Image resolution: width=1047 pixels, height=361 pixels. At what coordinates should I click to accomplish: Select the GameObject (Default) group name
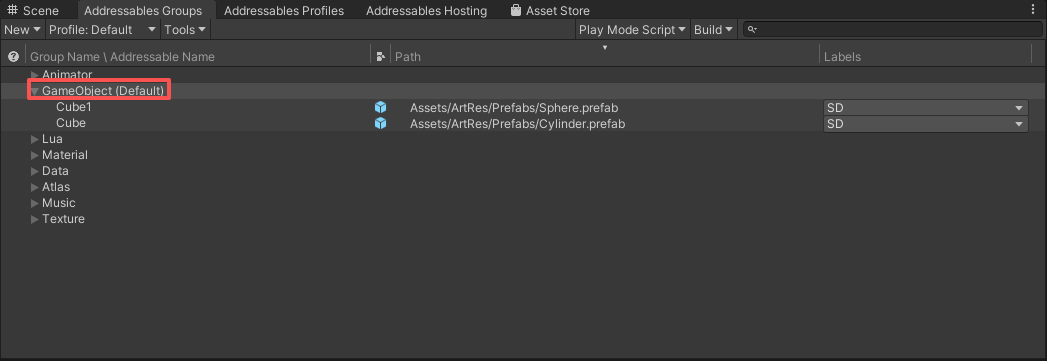103,91
